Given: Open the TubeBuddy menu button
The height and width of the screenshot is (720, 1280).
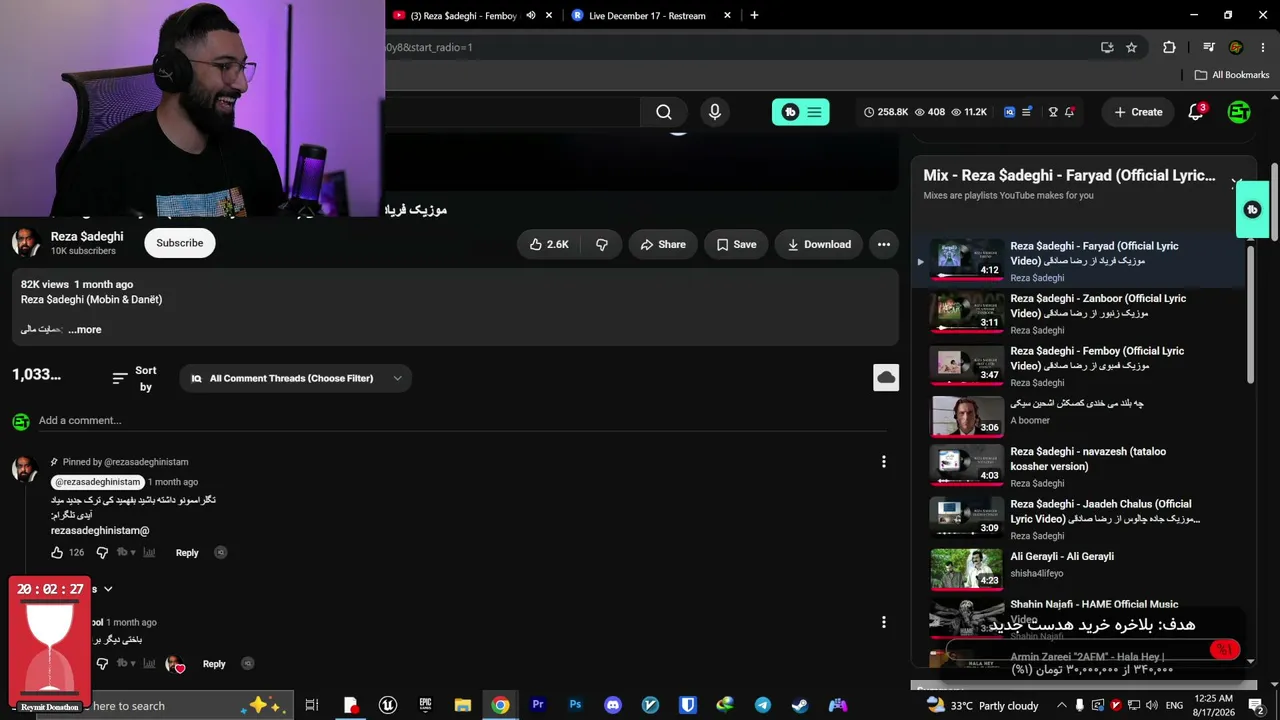Looking at the screenshot, I should (800, 112).
